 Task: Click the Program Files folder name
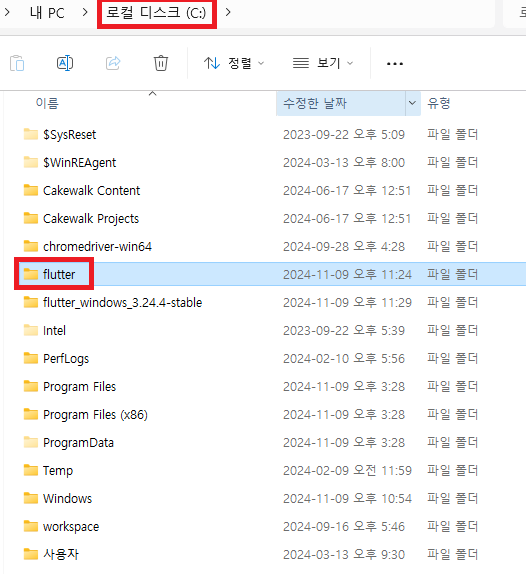79,387
